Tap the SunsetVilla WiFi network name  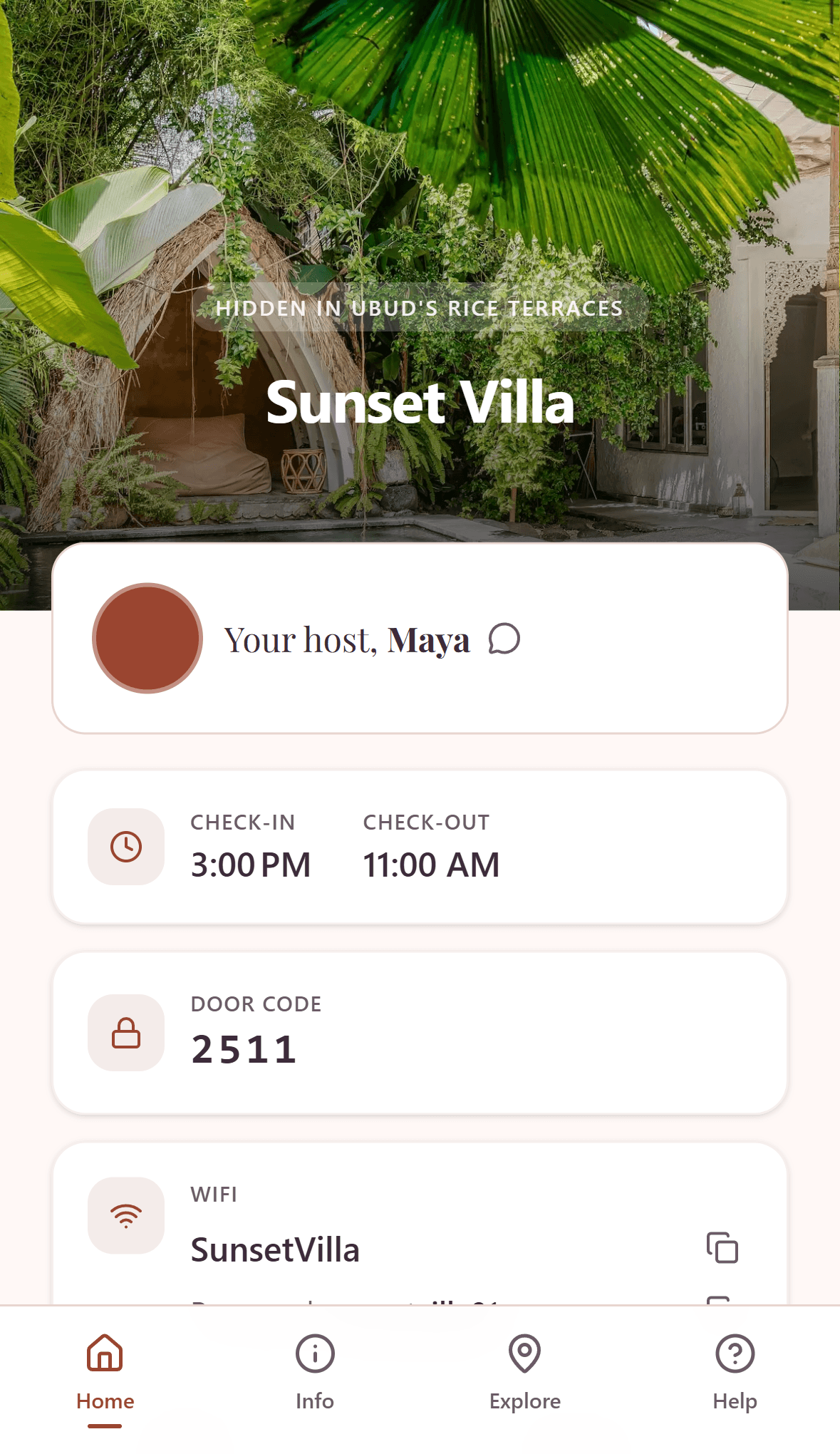[x=276, y=1249]
